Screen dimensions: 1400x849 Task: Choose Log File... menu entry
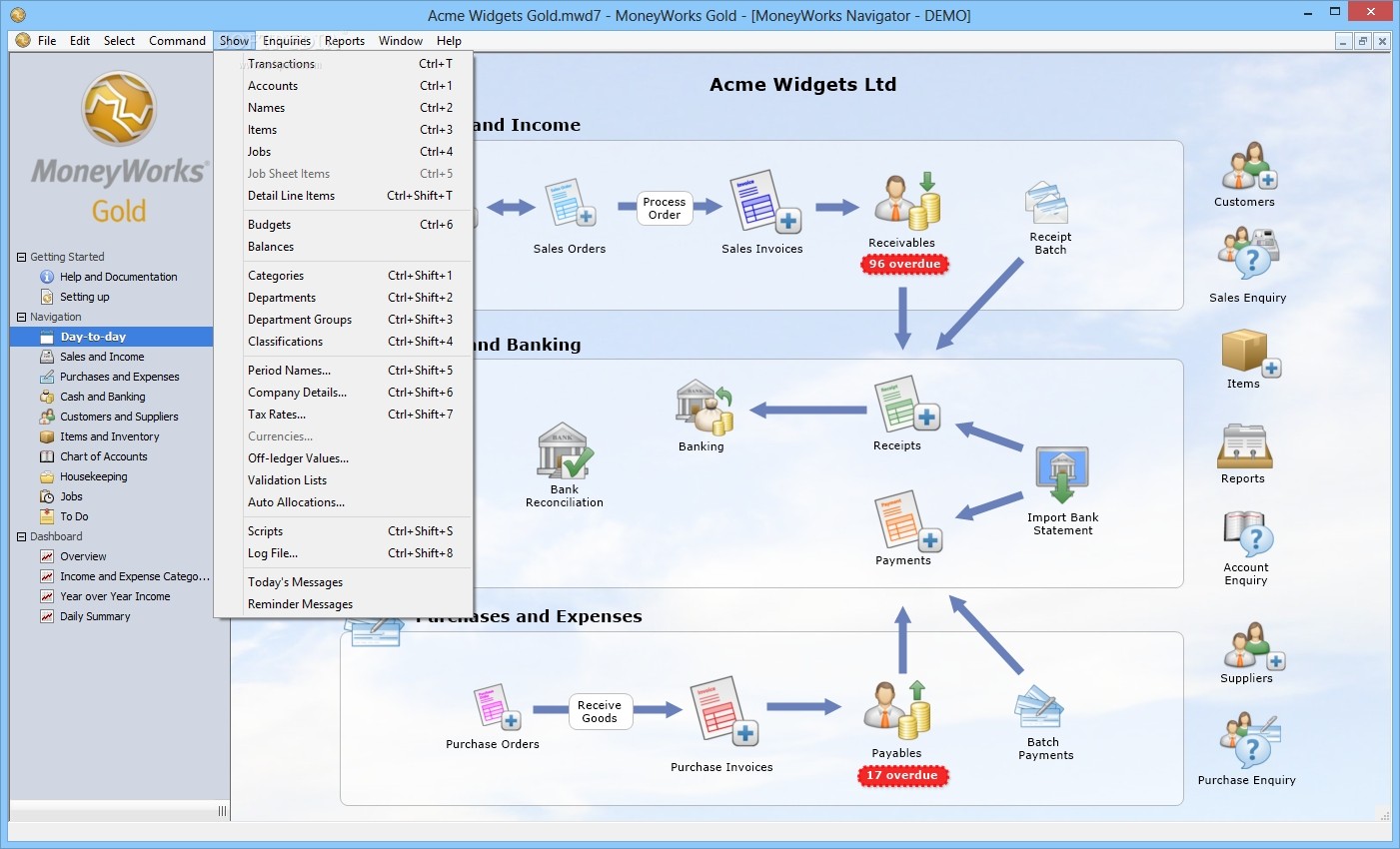click(344, 553)
